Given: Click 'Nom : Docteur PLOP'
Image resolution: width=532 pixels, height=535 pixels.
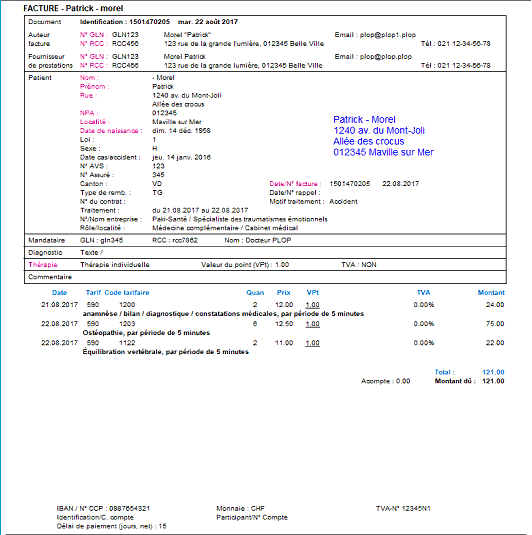Looking at the screenshot, I should [258, 241].
